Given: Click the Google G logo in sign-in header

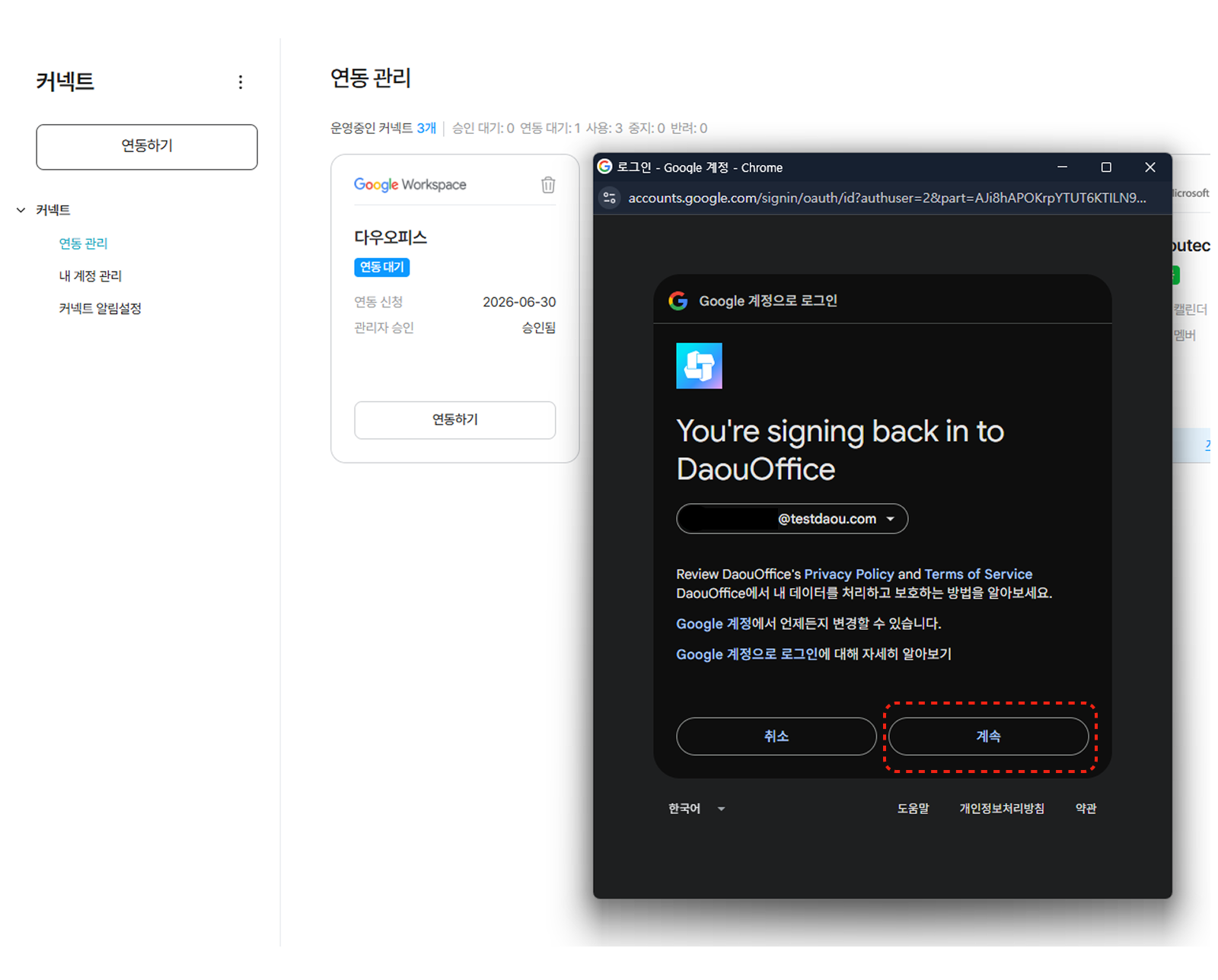Looking at the screenshot, I should pos(678,301).
